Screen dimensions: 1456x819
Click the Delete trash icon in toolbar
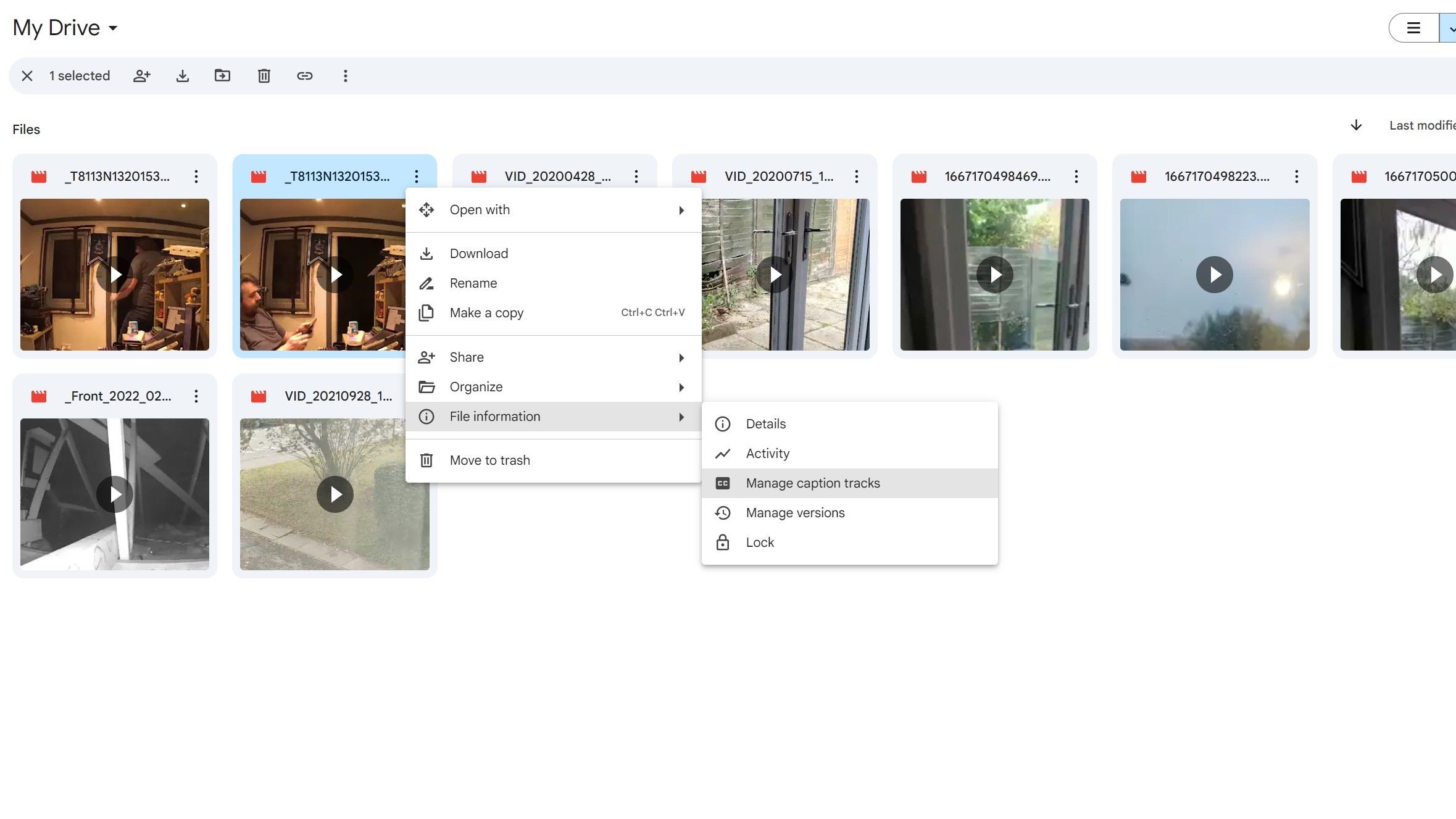[x=263, y=76]
